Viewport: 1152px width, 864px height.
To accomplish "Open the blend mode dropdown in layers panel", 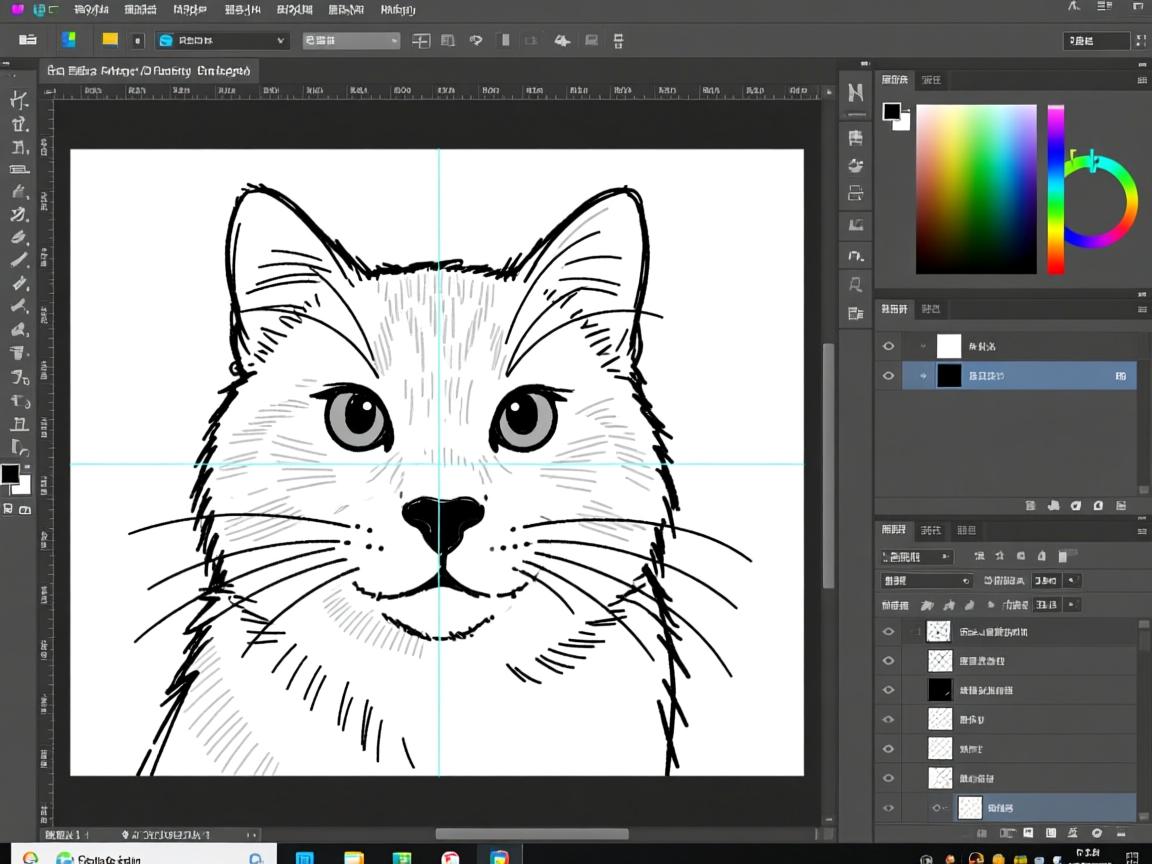I will 926,581.
